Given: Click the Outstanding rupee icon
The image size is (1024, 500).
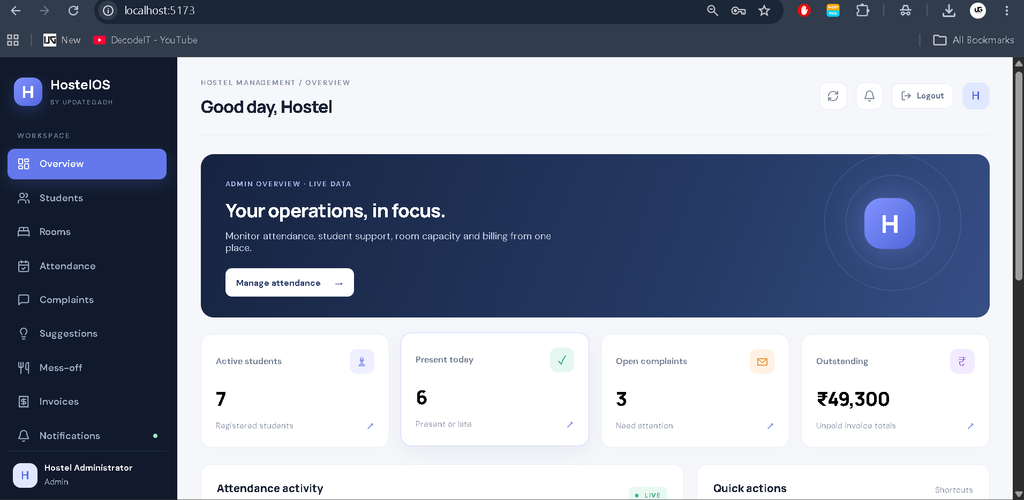Looking at the screenshot, I should [x=962, y=361].
